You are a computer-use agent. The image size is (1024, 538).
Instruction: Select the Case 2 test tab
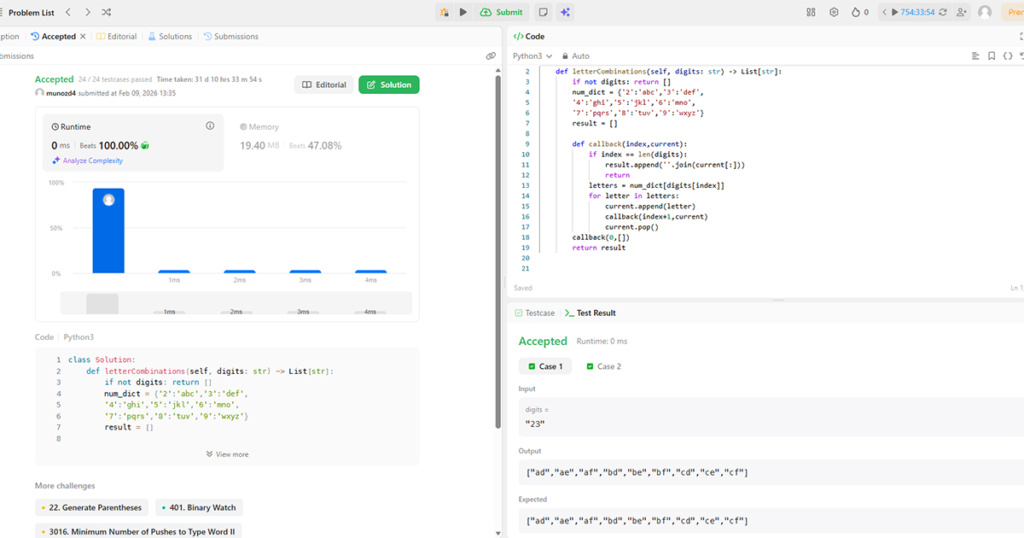pos(603,366)
